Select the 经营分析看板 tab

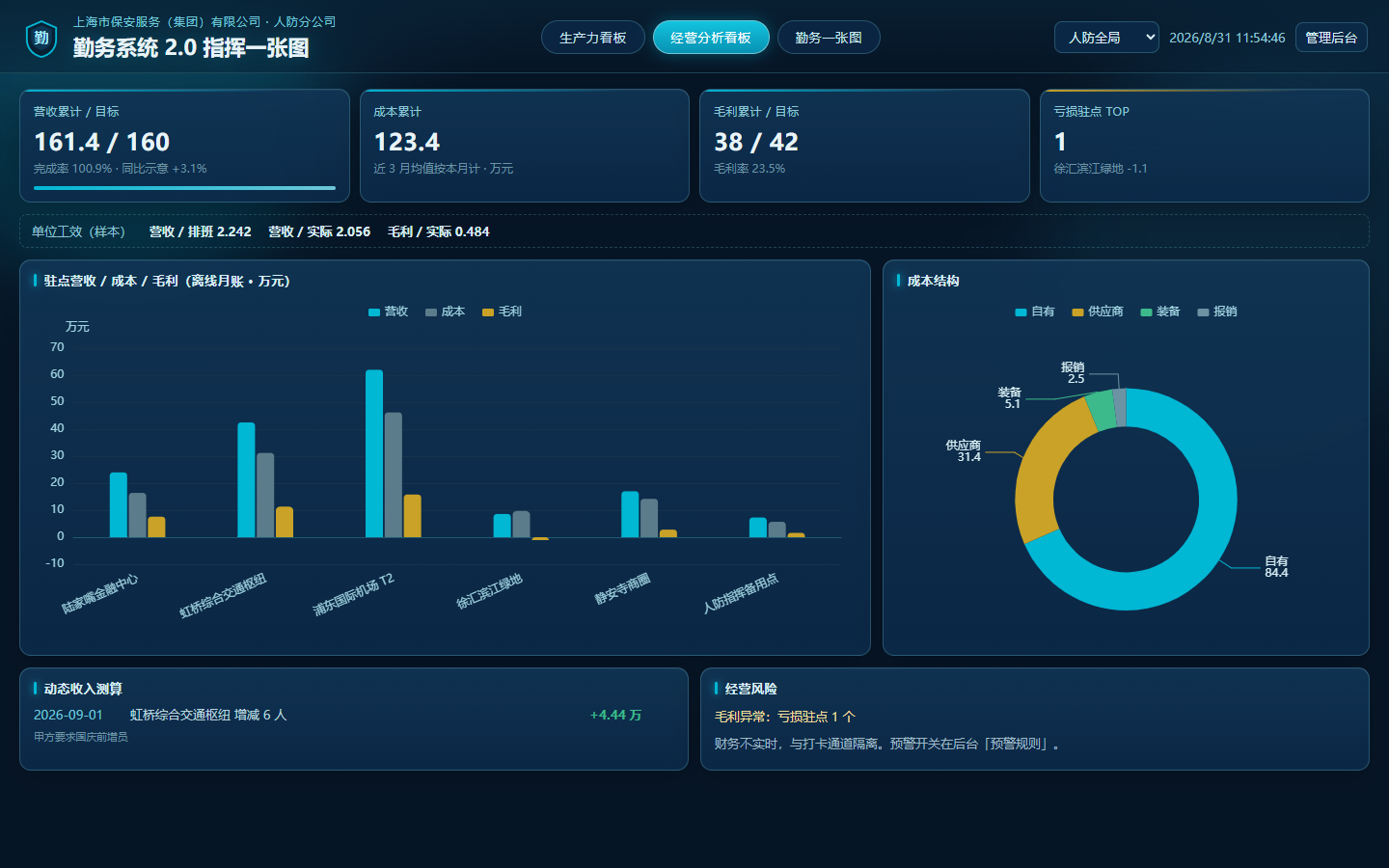(x=711, y=38)
